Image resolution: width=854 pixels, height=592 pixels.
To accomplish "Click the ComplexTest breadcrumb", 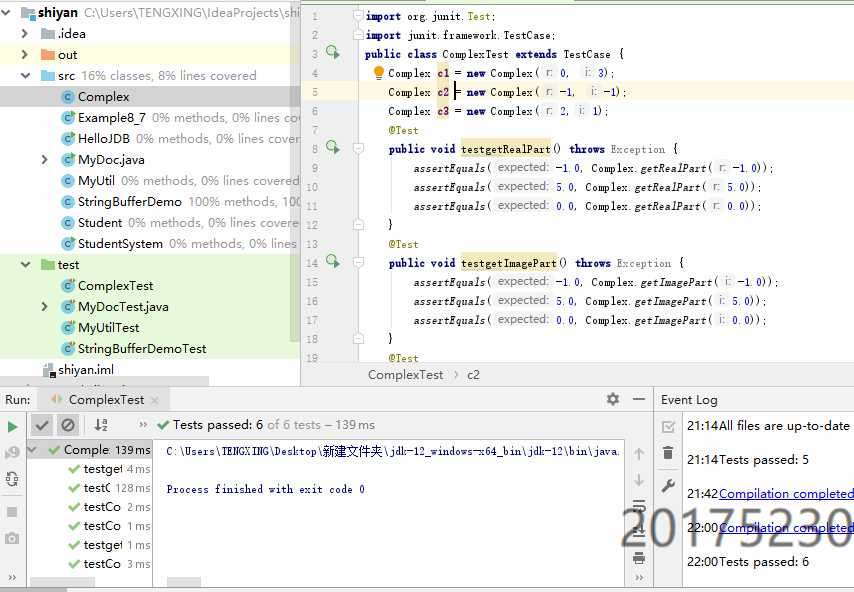I will (405, 375).
